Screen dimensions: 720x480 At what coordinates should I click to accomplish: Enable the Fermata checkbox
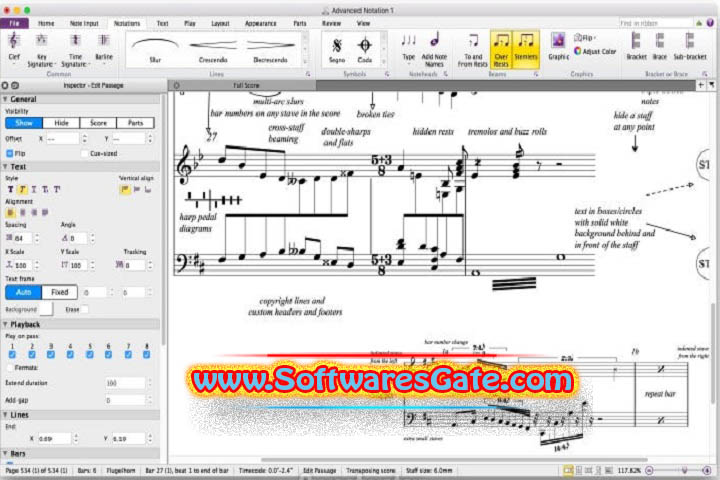point(10,367)
